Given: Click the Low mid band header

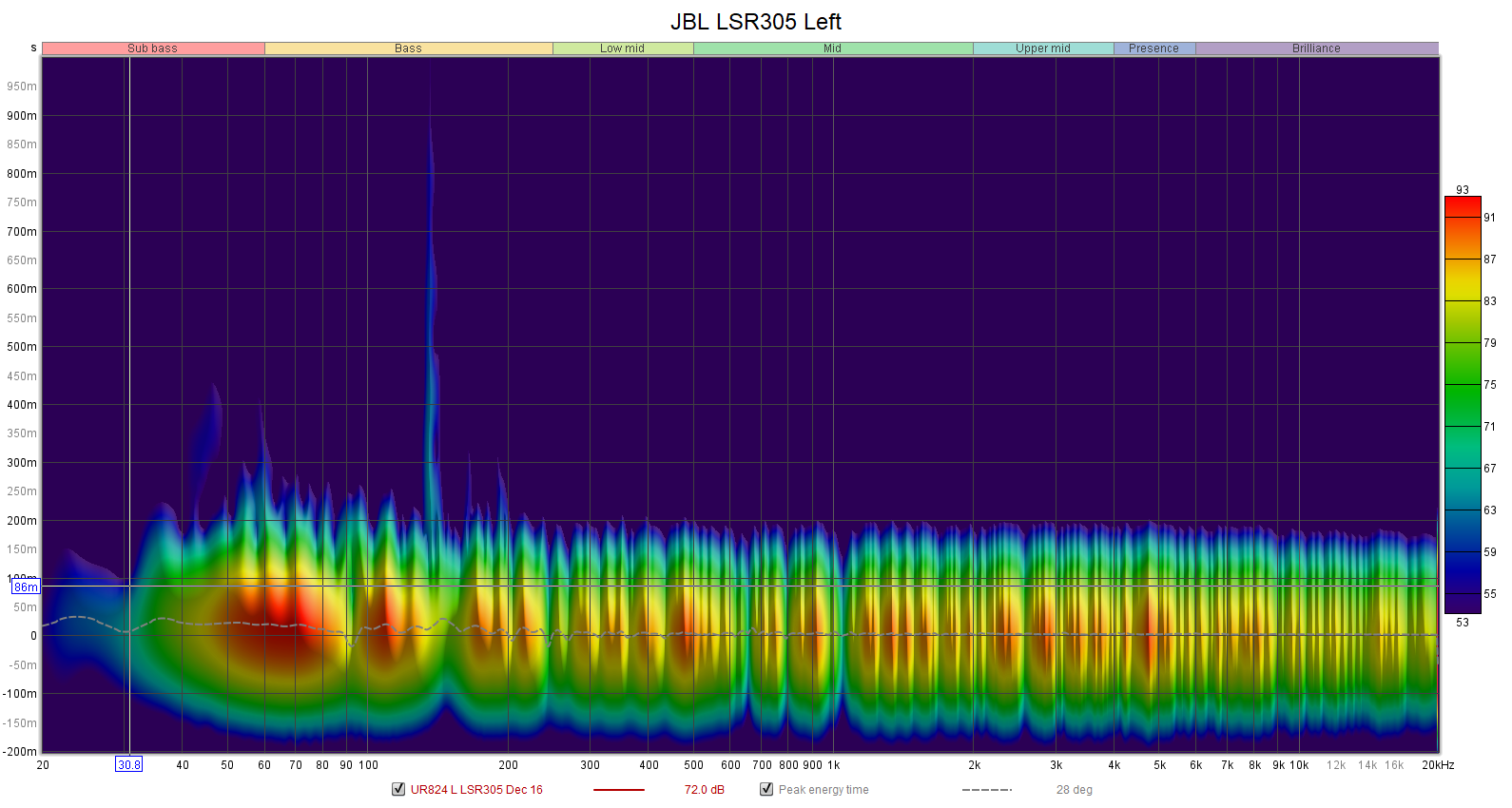Looking at the screenshot, I should point(622,48).
